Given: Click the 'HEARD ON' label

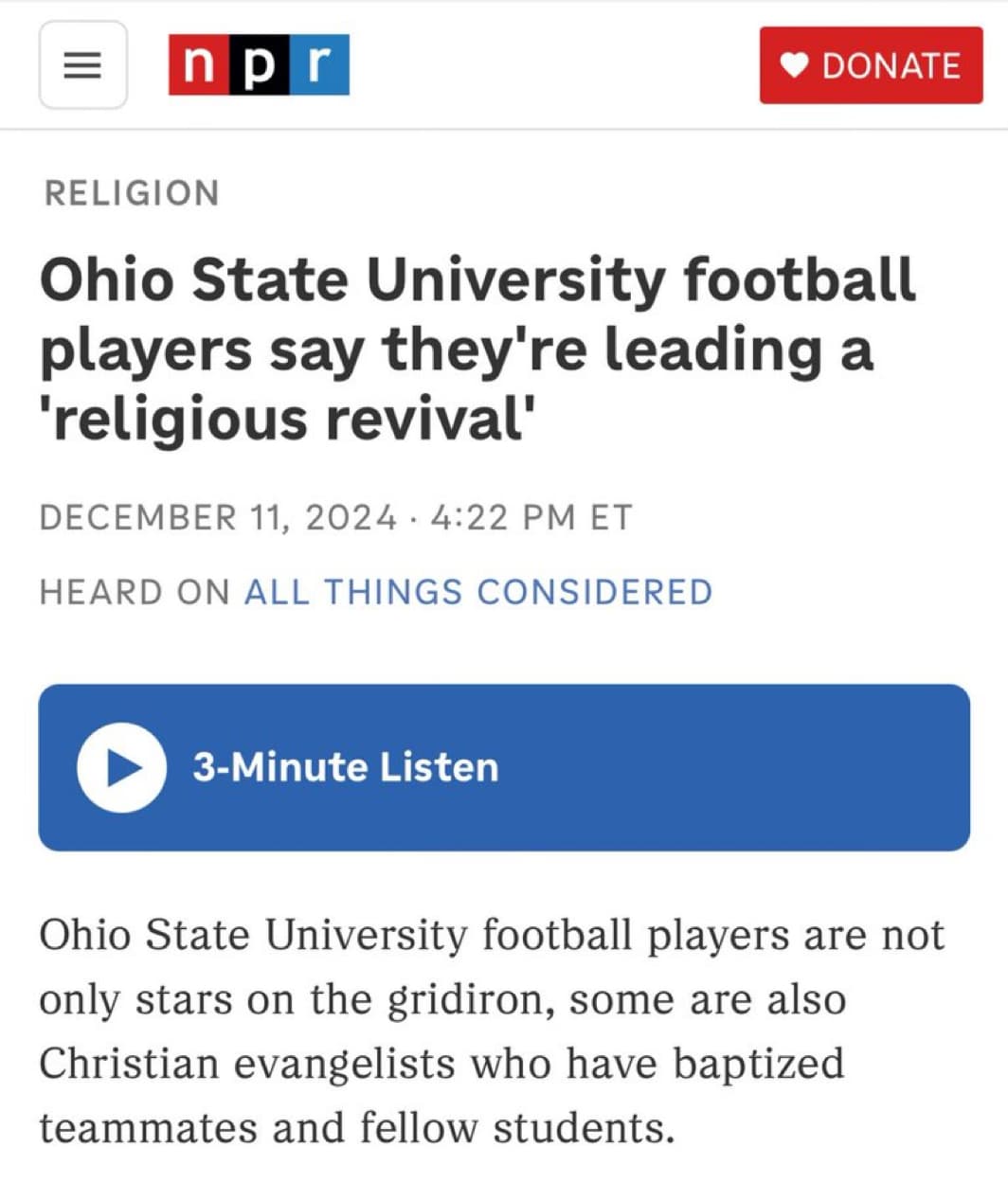Looking at the screenshot, I should (135, 592).
